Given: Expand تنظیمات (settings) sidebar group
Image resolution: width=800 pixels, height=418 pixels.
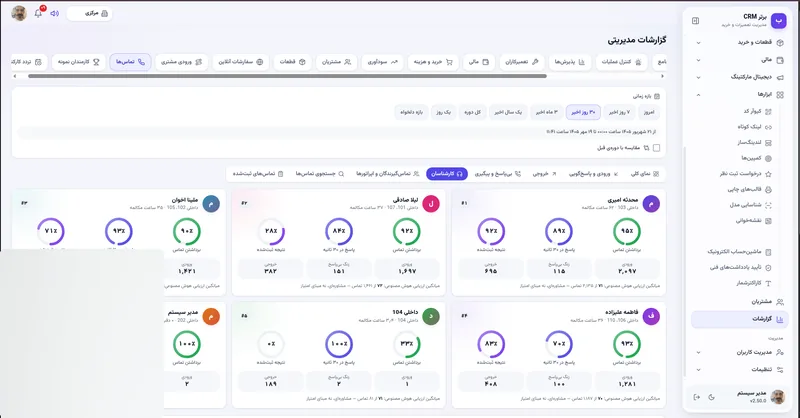Looking at the screenshot, I should click(x=739, y=370).
